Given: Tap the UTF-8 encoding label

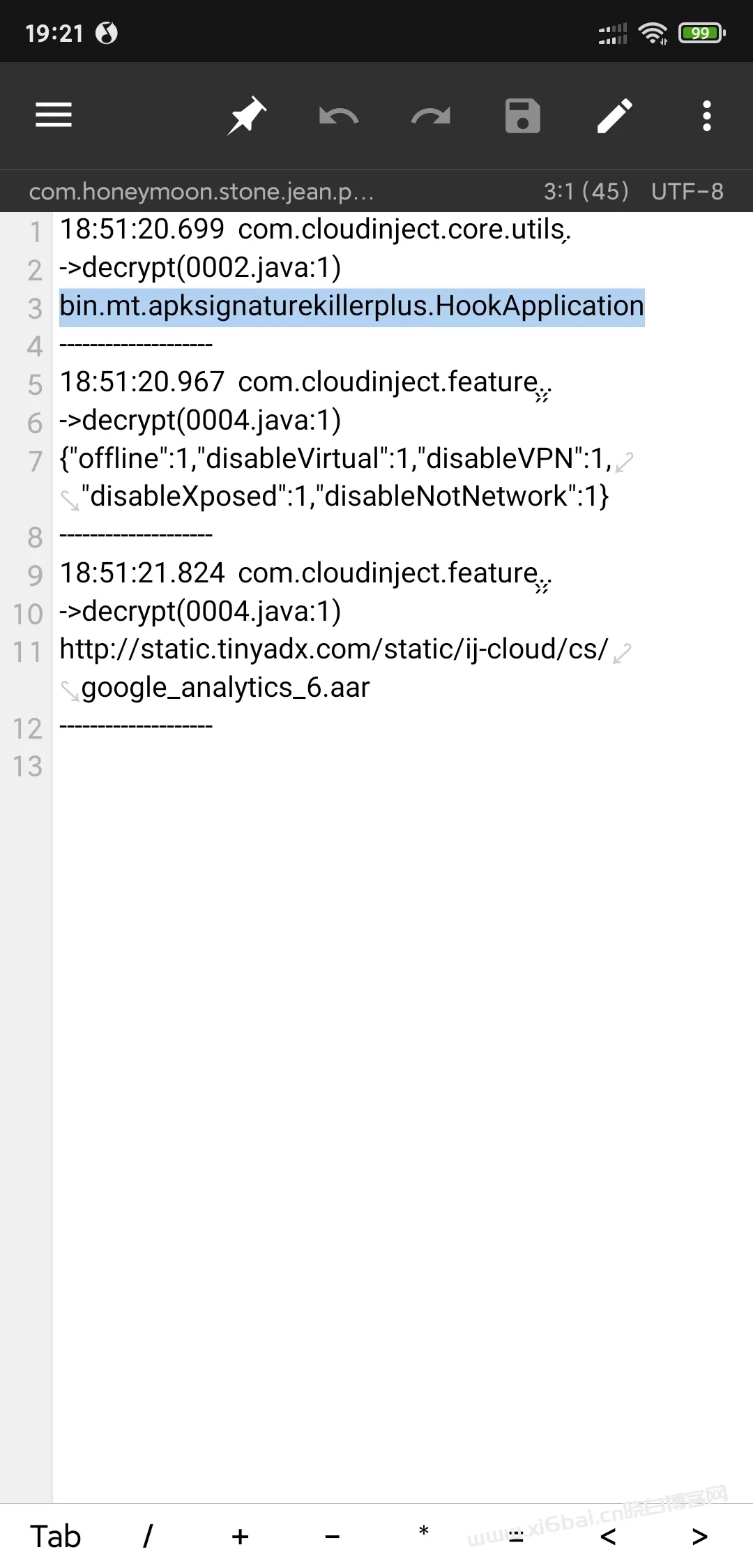Looking at the screenshot, I should click(687, 191).
